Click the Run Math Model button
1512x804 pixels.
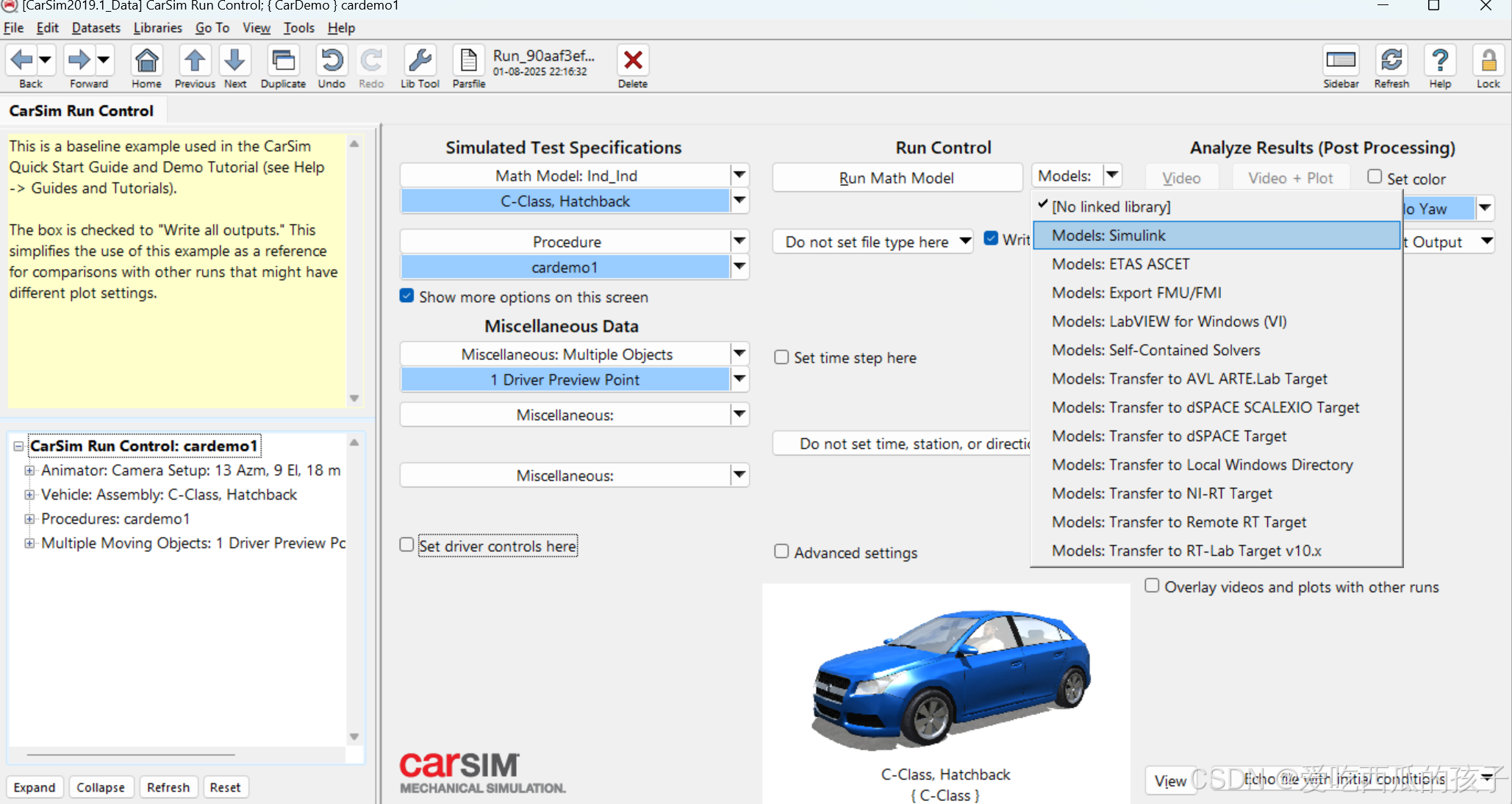point(896,178)
